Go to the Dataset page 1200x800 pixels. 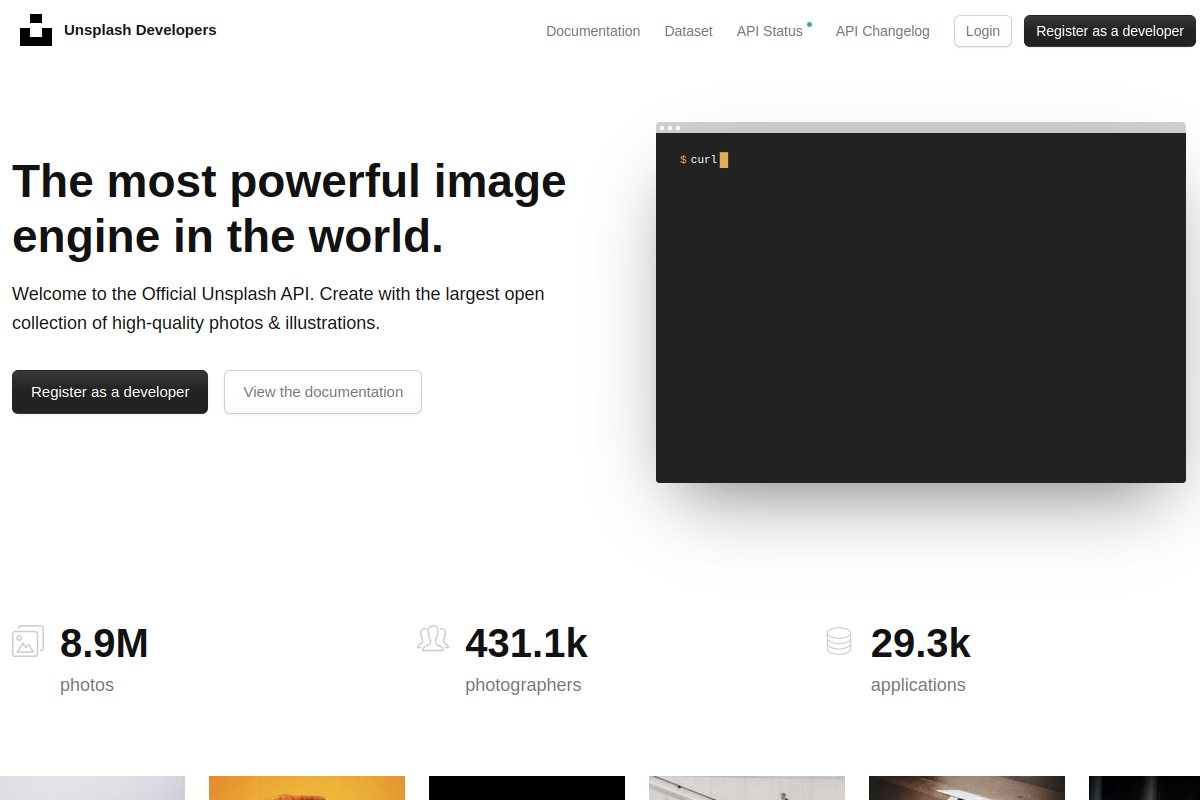pyautogui.click(x=688, y=31)
